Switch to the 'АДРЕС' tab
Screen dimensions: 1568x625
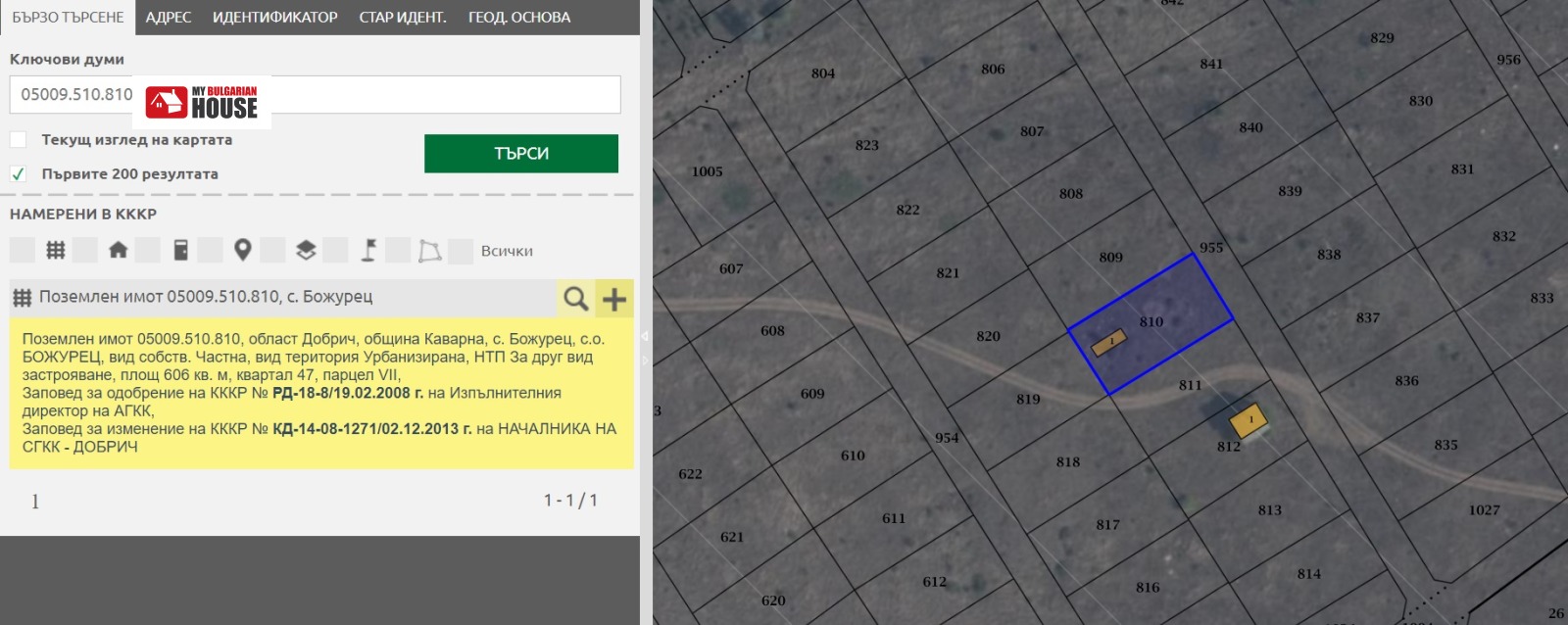pos(169,18)
